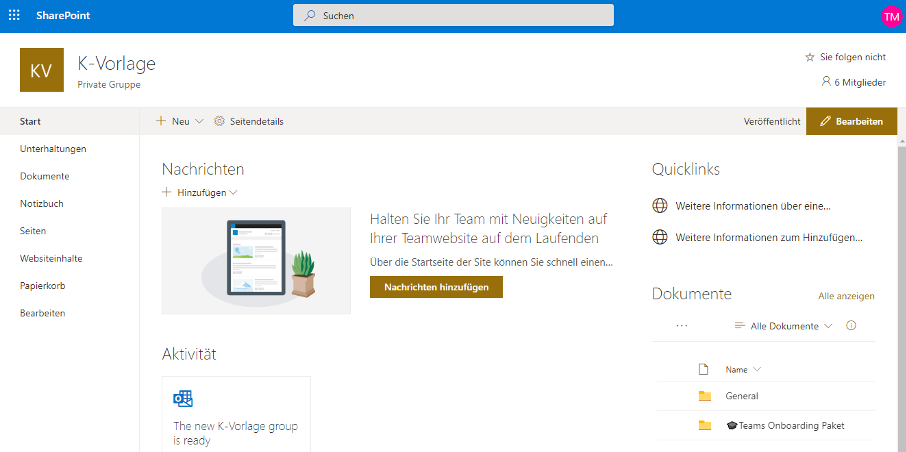Open Dokumente in site navigation
This screenshot has width=906, height=452.
pyautogui.click(x=44, y=176)
